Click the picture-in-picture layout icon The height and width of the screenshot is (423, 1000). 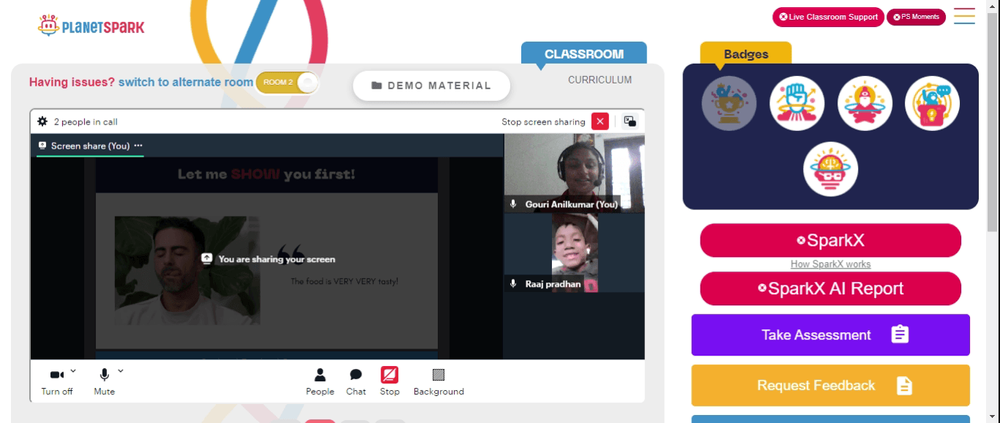tap(629, 121)
